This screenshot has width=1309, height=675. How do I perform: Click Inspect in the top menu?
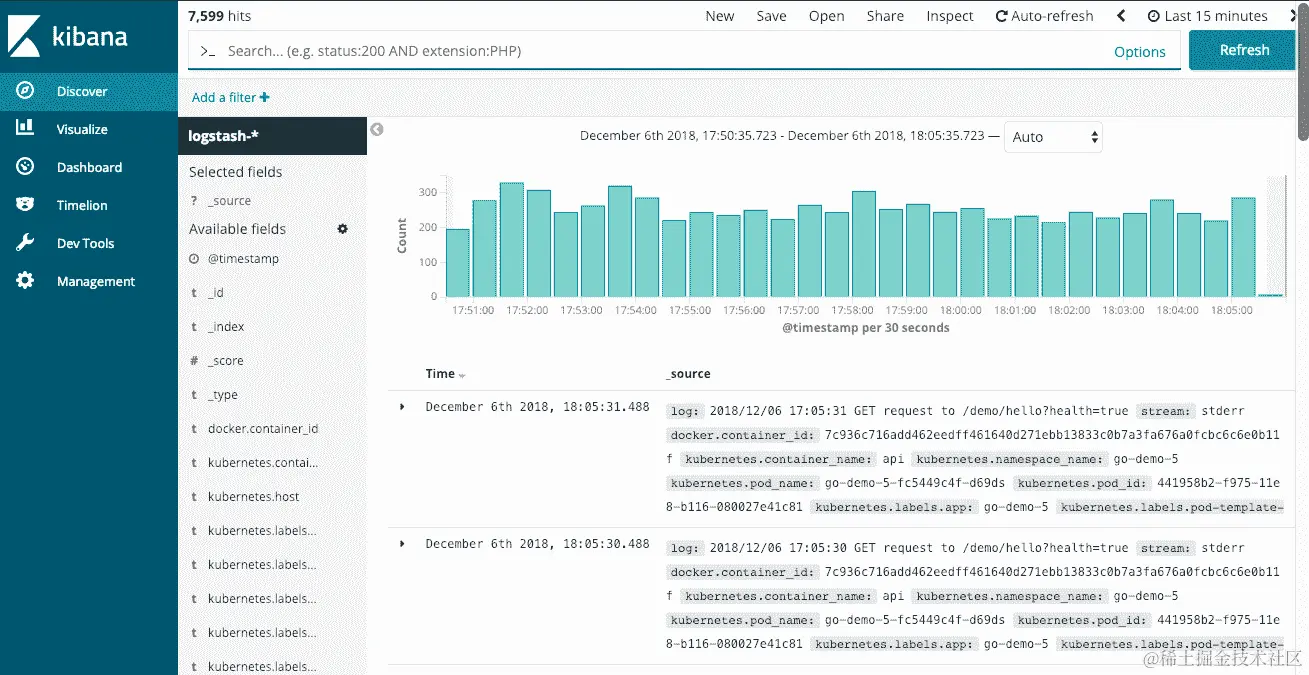pos(950,16)
